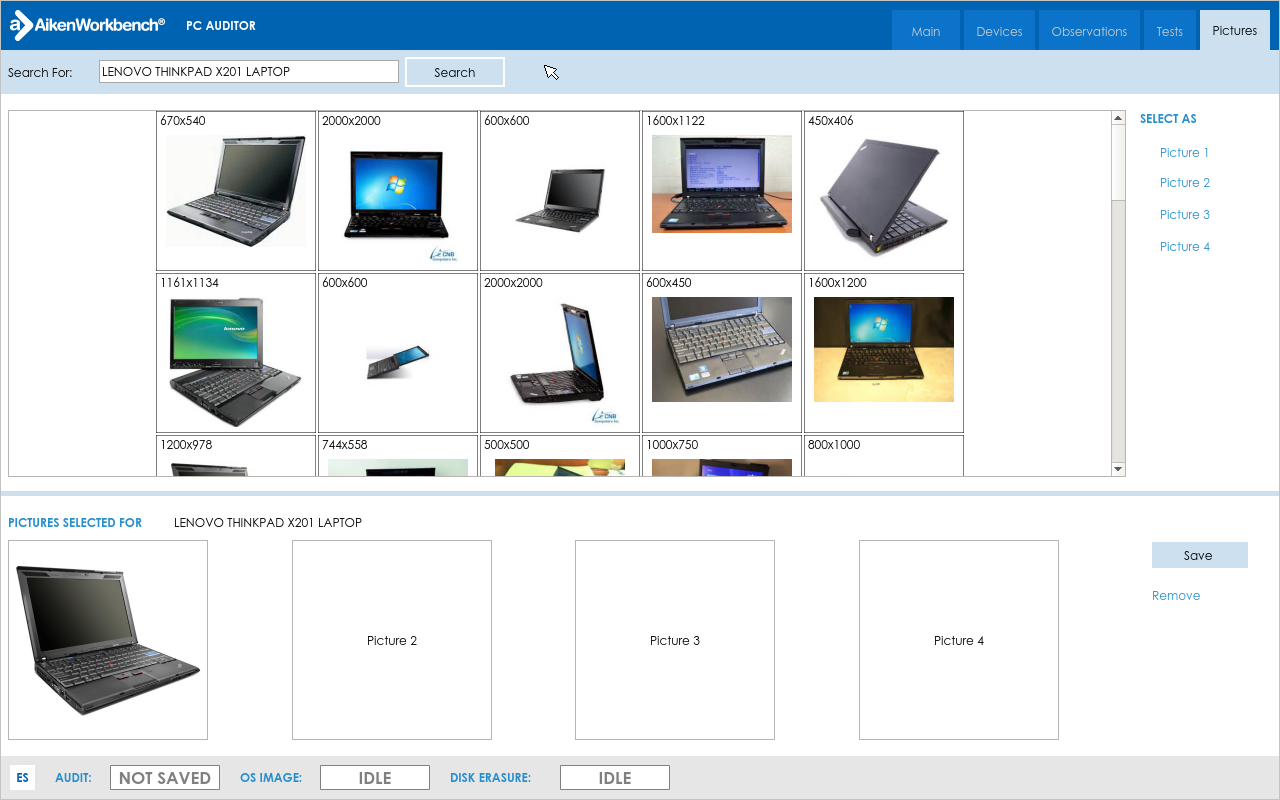
Task: Pick the second-row 600x600 thumbnail
Action: [398, 353]
